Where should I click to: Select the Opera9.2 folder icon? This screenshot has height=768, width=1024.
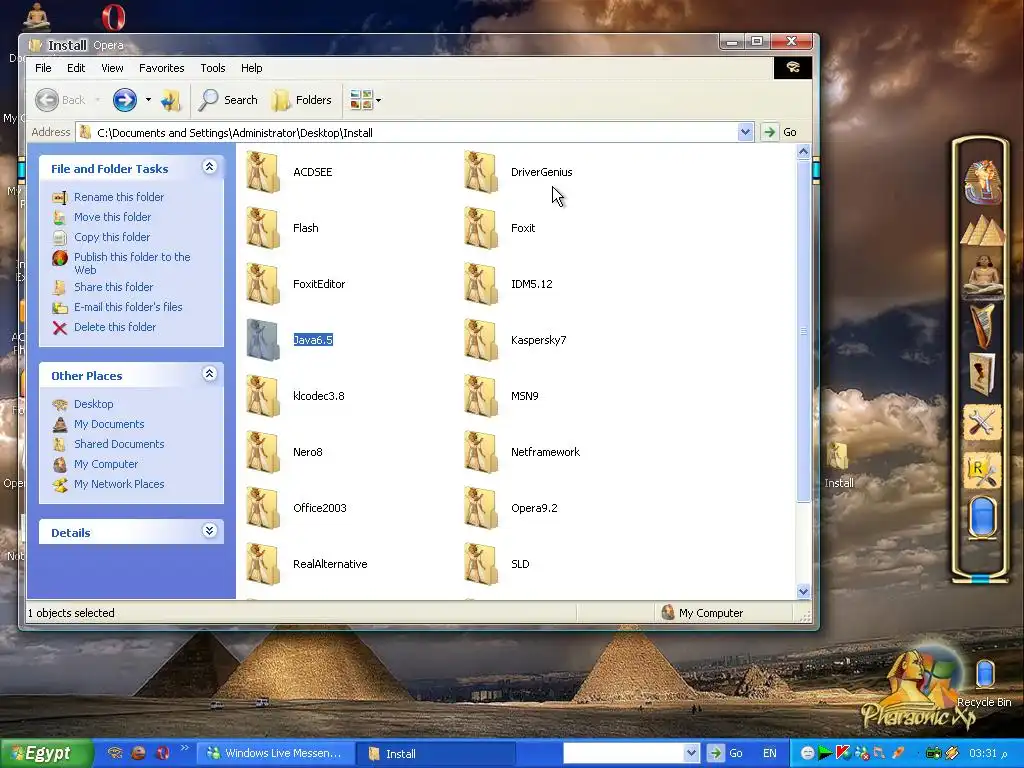tap(481, 508)
